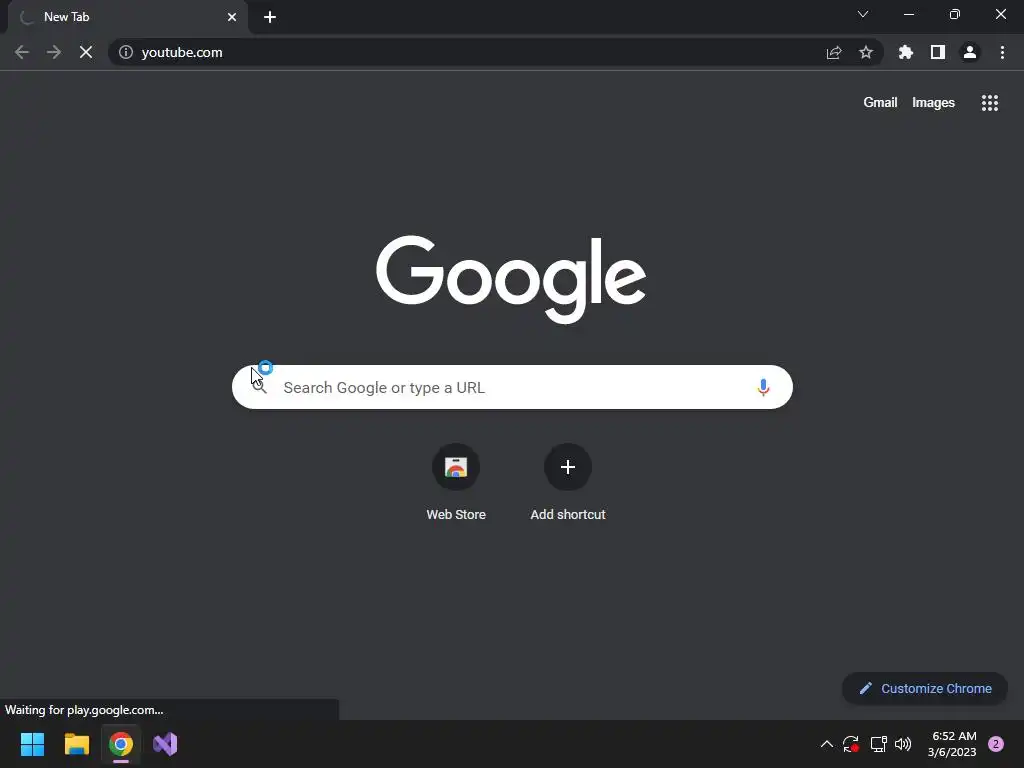Open the Gmail link
The height and width of the screenshot is (768, 1024).
tap(880, 103)
